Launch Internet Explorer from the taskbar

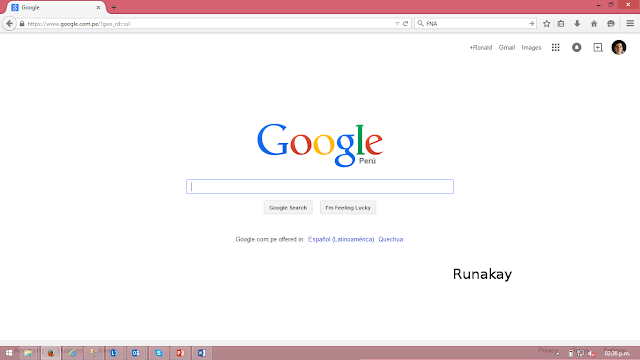[x=73, y=353]
